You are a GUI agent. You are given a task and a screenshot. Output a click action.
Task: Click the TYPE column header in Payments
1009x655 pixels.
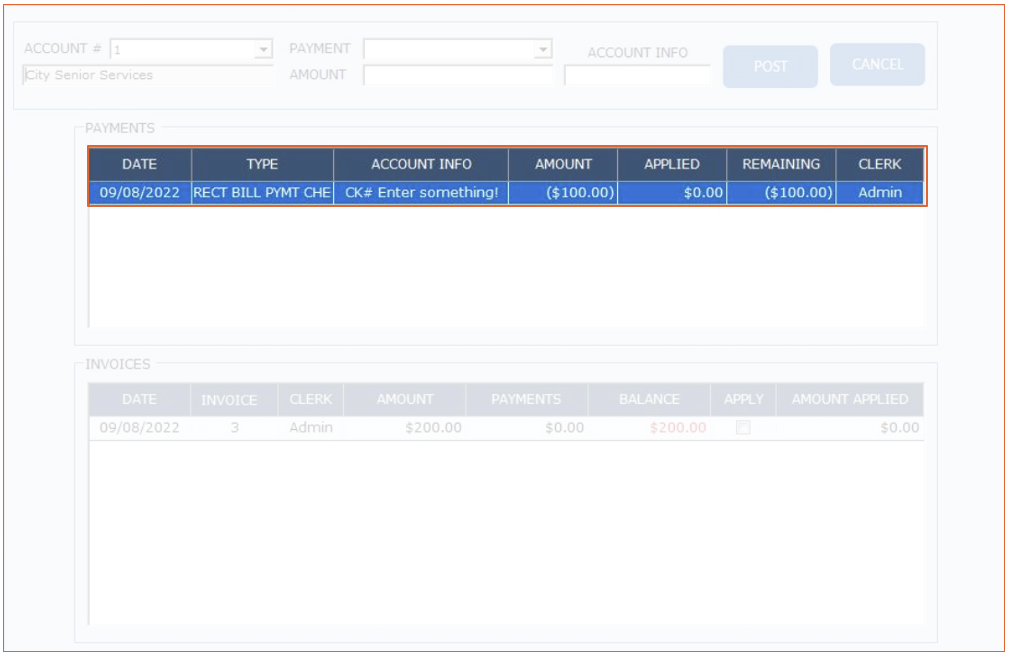[262, 164]
